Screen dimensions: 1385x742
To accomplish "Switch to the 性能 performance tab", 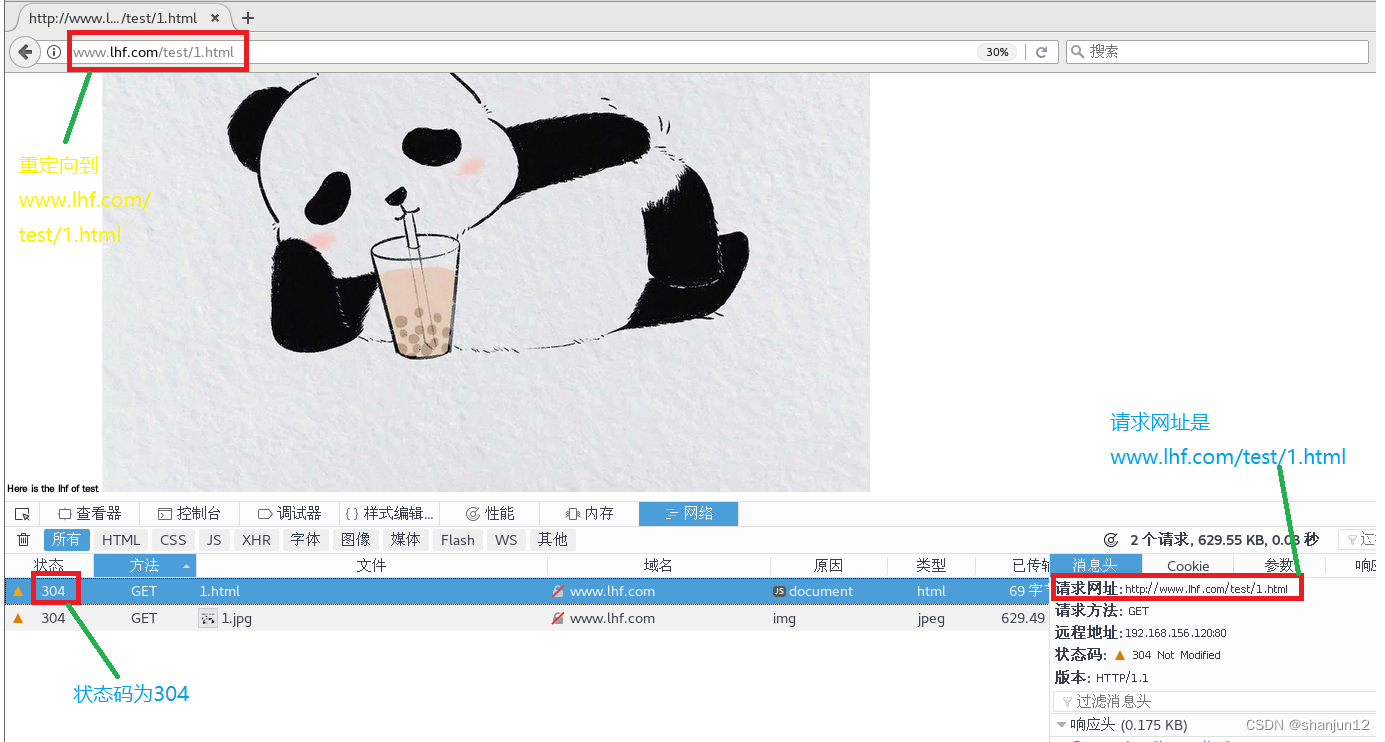I will tap(490, 514).
